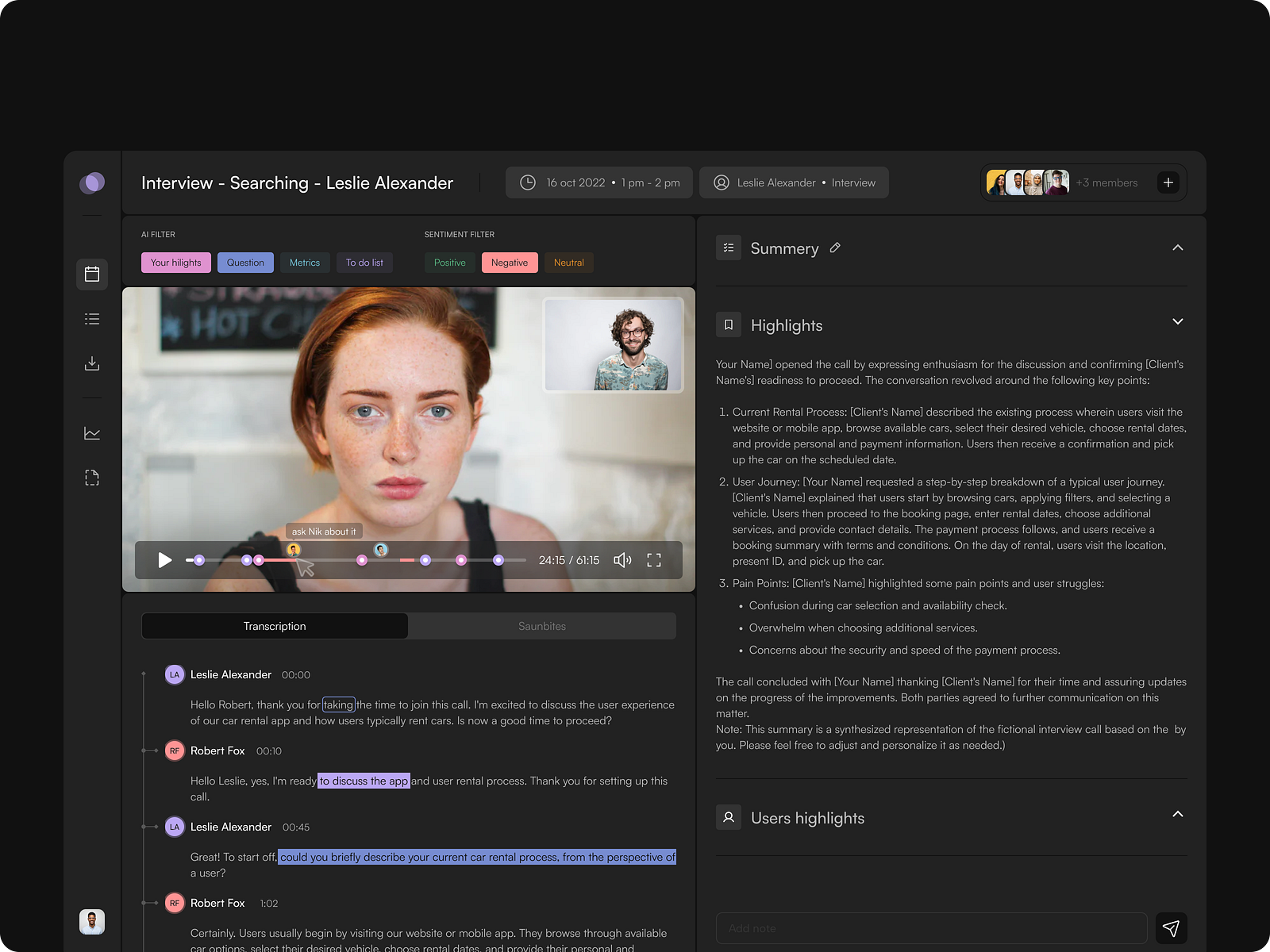Open the analytics chart icon in the sidebar
Image resolution: width=1270 pixels, height=952 pixels.
click(x=91, y=433)
